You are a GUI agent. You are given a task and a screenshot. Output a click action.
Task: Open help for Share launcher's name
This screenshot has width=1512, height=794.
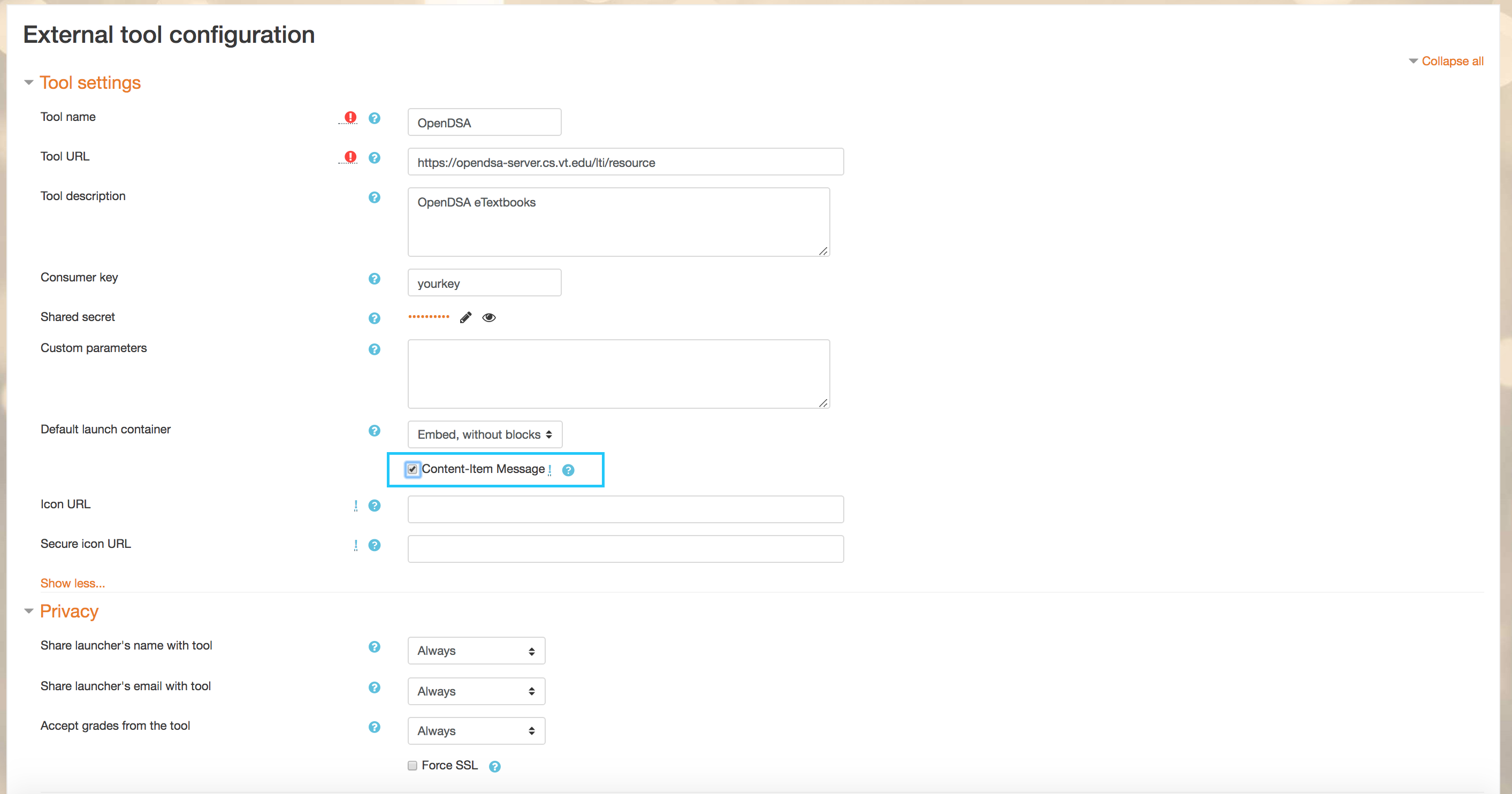click(x=375, y=647)
